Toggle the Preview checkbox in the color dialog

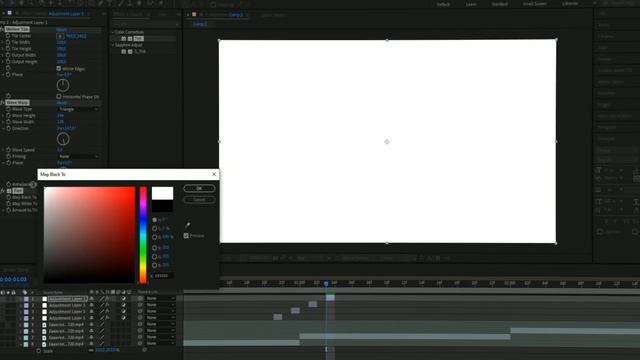(186, 236)
